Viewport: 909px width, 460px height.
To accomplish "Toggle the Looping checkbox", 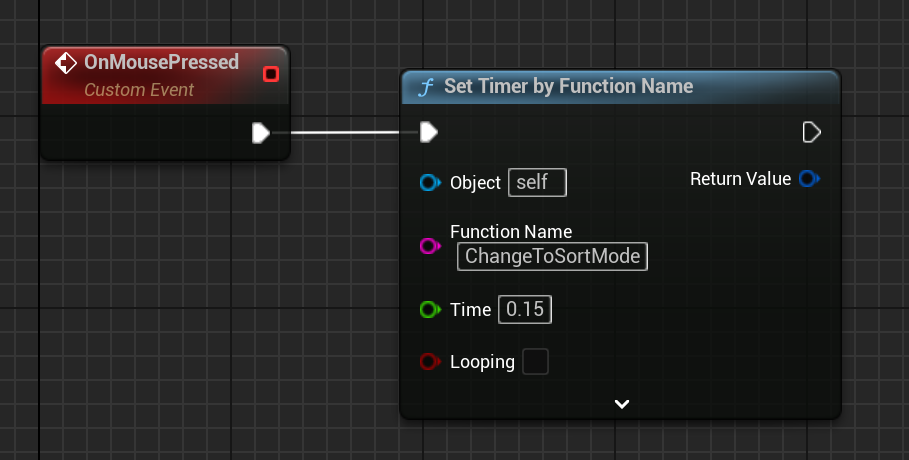I will point(535,361).
